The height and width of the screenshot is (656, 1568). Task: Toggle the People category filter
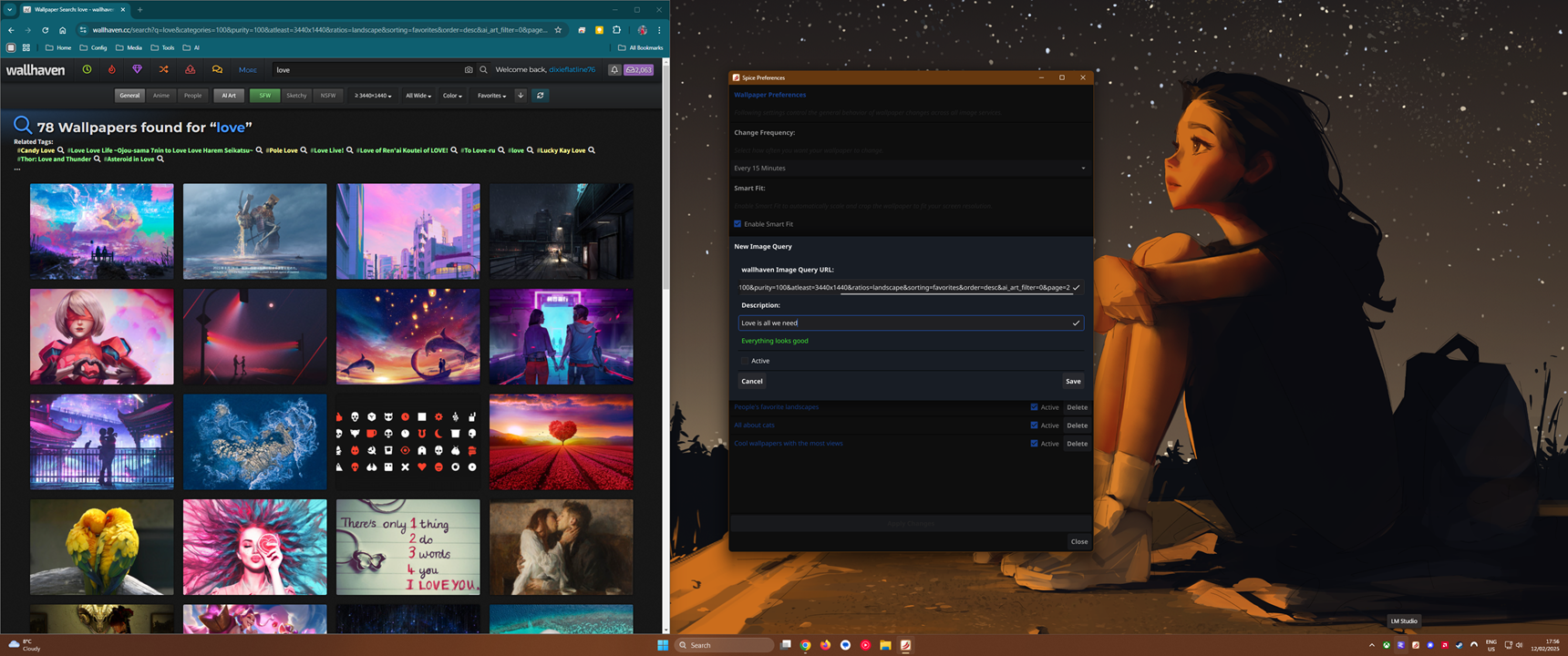[193, 95]
